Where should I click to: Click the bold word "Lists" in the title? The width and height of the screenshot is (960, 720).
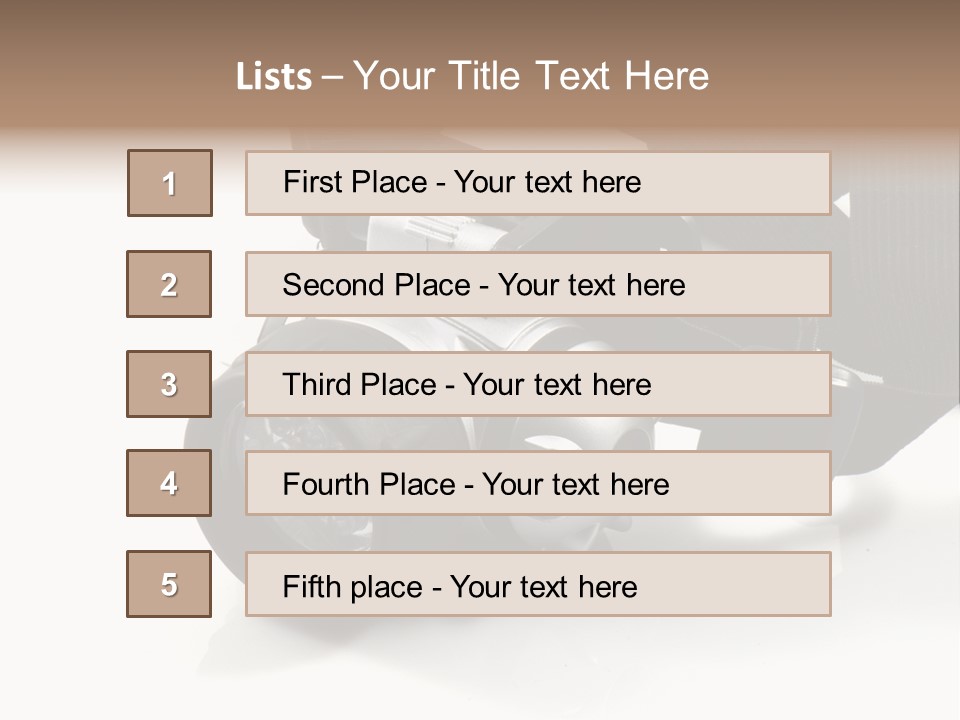tap(274, 77)
